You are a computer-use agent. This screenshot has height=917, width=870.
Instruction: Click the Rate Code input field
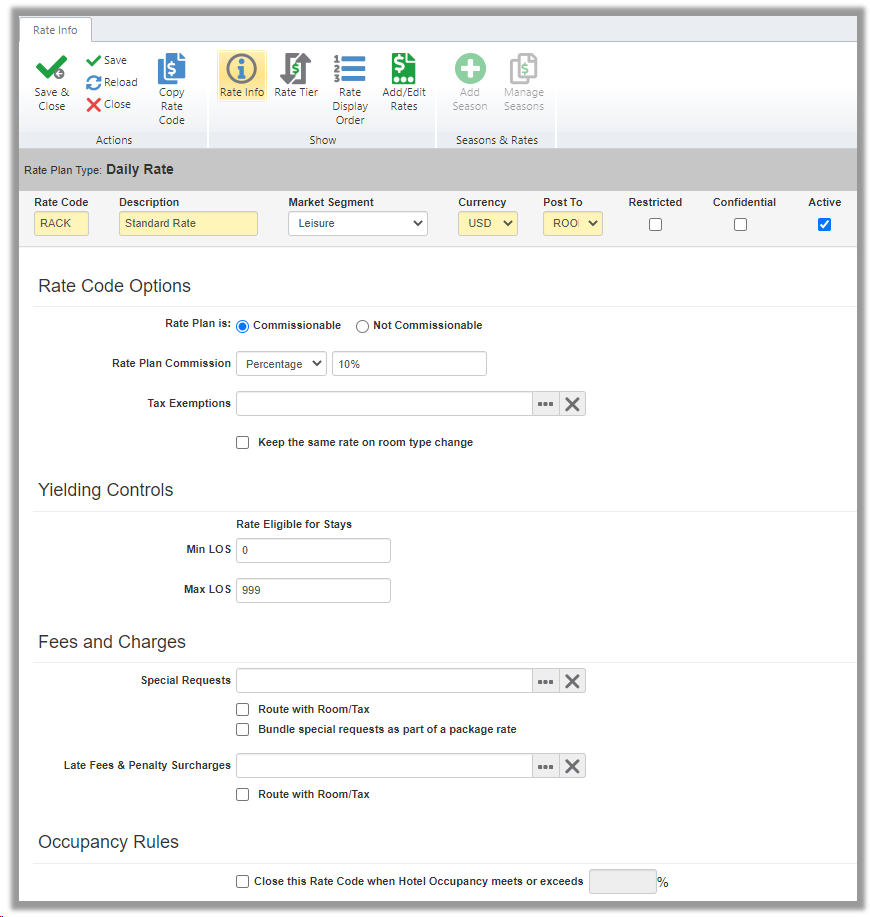click(x=61, y=223)
